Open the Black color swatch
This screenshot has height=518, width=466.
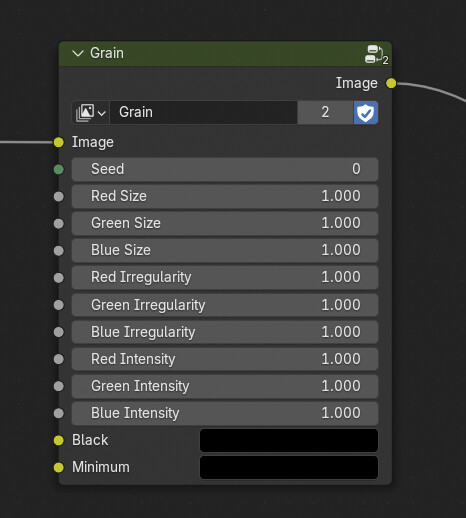289,440
